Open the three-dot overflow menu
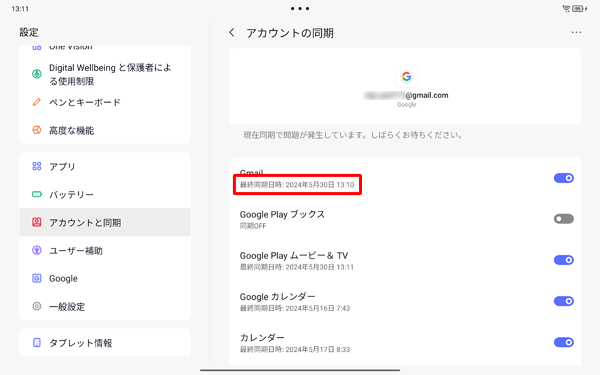 [576, 33]
